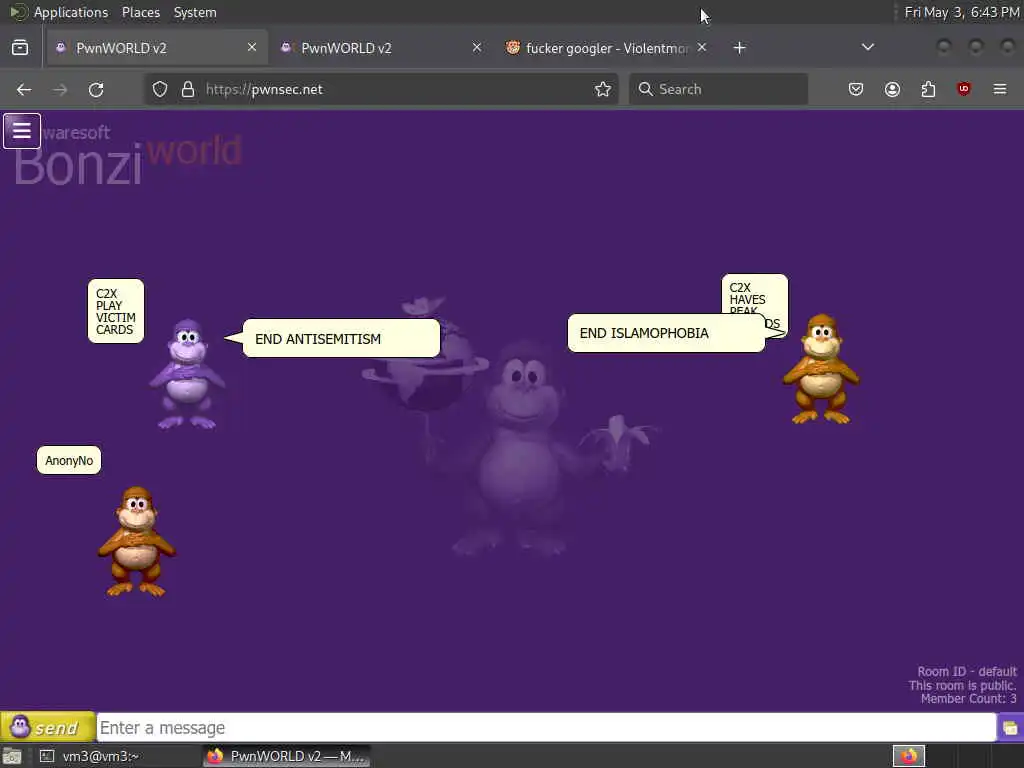Switch to first PwnWORLD v2 tab

pos(157,48)
